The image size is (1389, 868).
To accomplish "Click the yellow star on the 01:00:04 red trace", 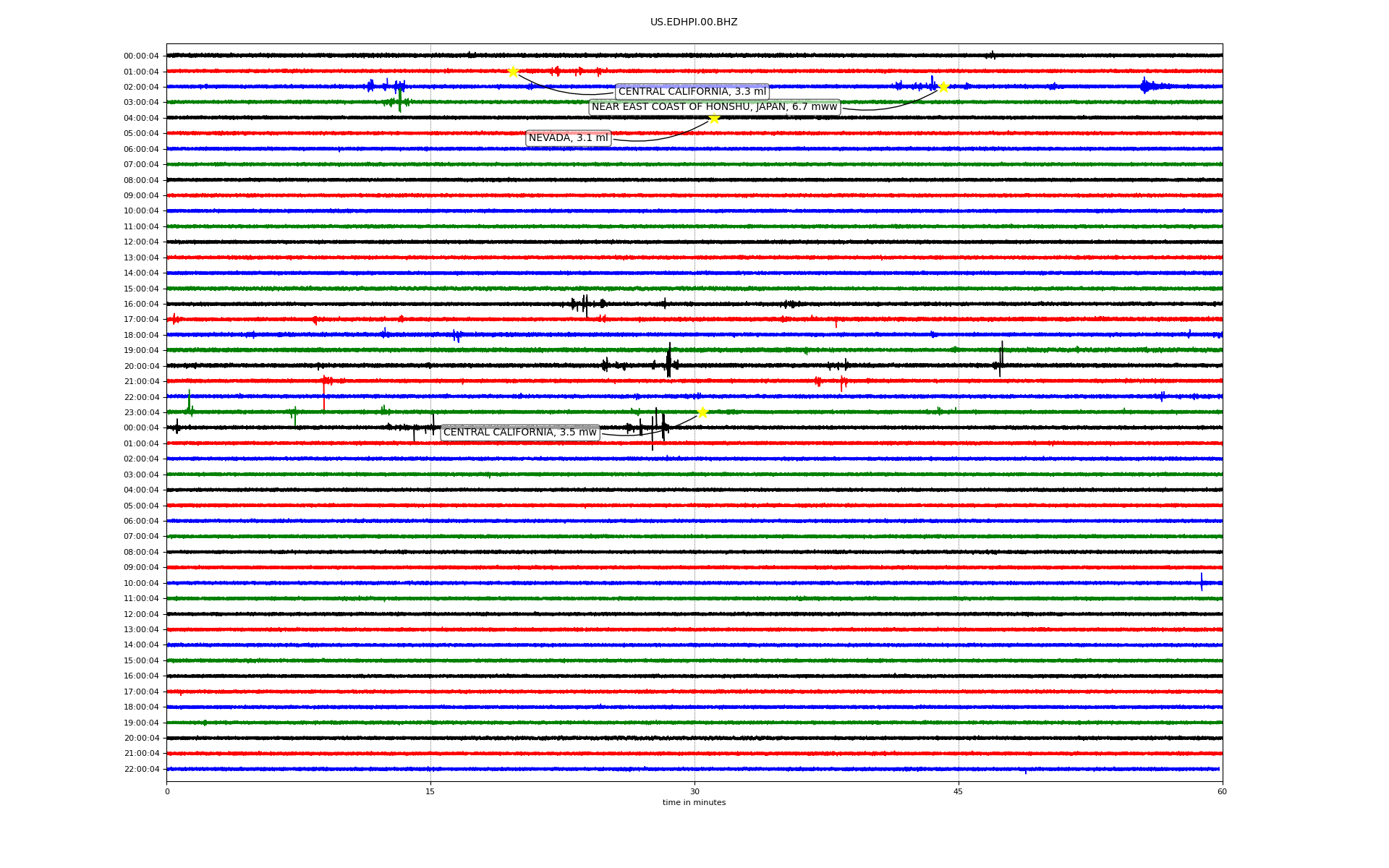I will pyautogui.click(x=513, y=72).
